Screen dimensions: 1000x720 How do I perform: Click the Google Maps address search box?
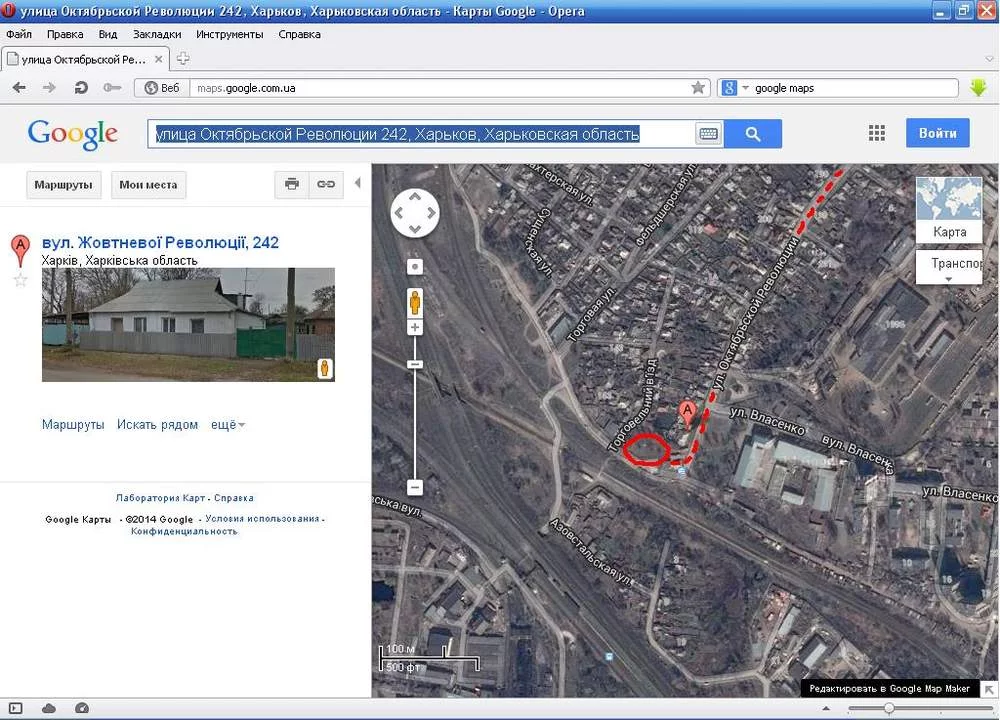(x=421, y=134)
